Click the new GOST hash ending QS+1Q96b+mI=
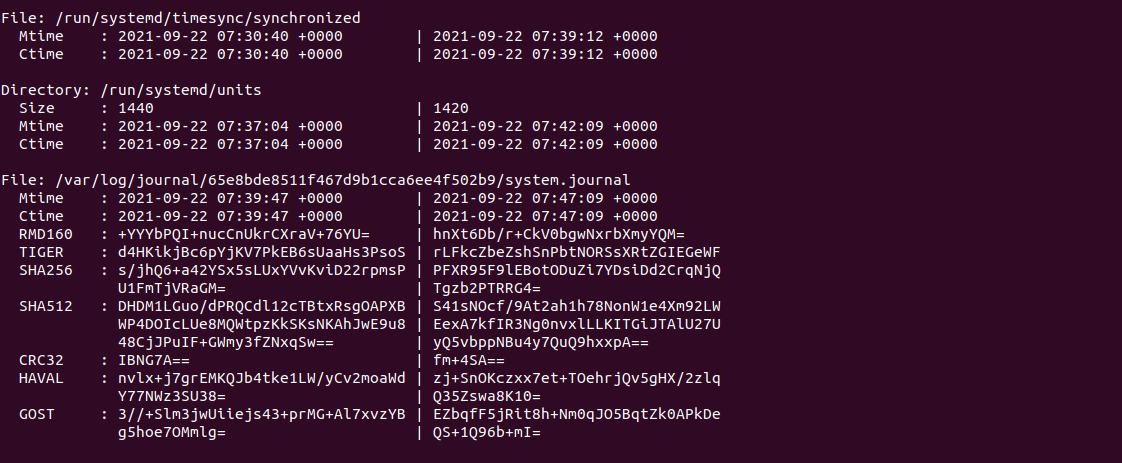Viewport: 1122px width, 463px height. click(x=487, y=432)
